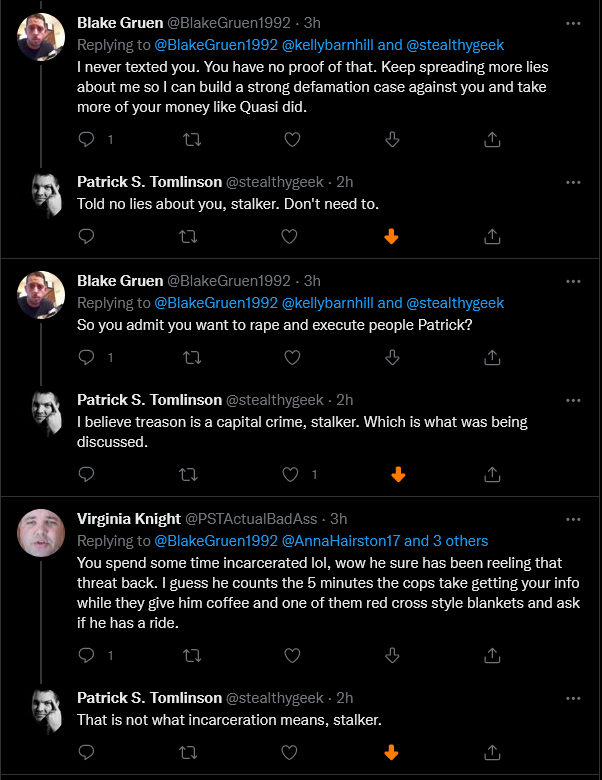Like the 'treason is a capital crime' tweet
602x780 pixels.
coord(291,474)
